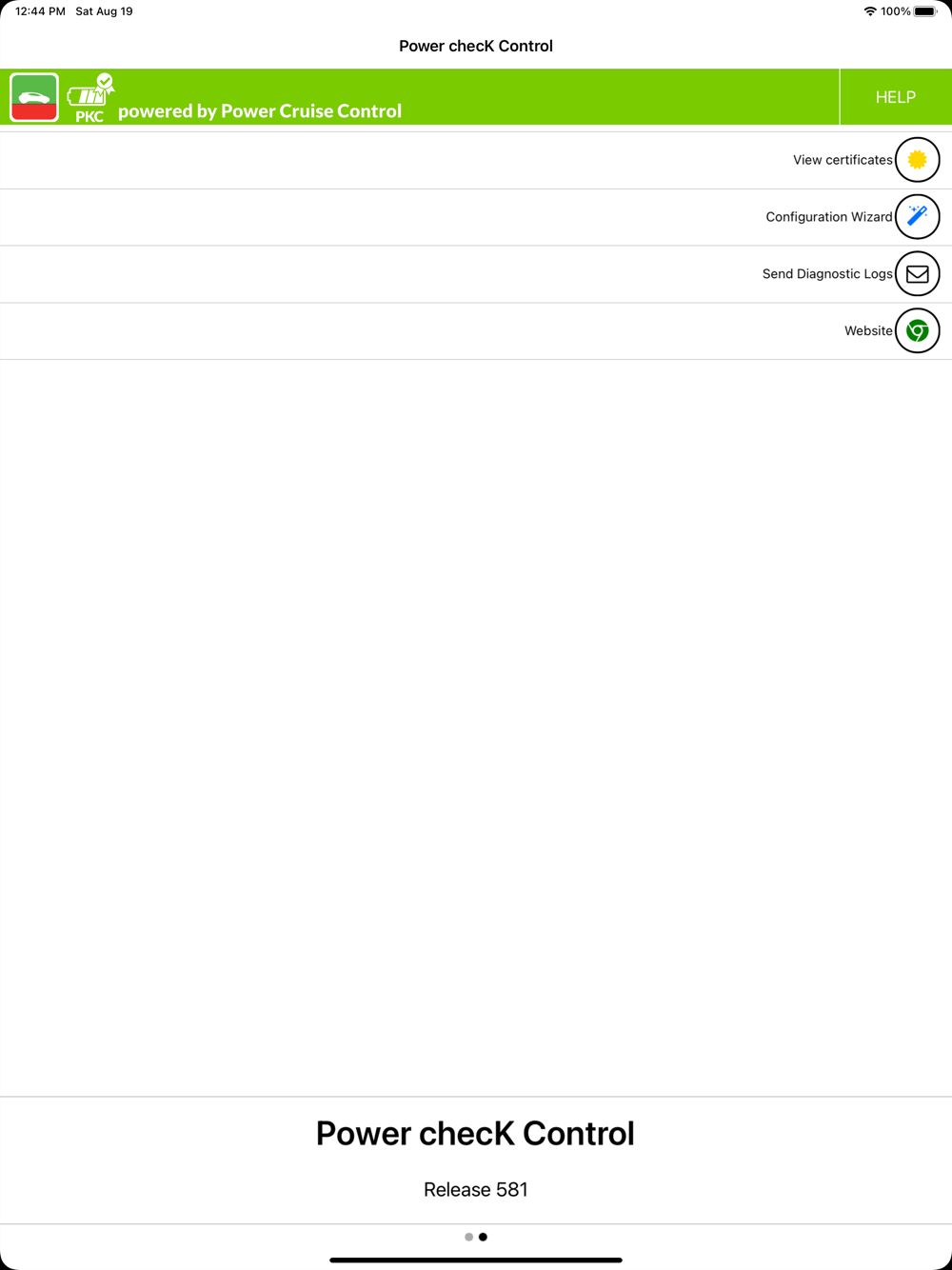
Task: Open the Website browser icon
Action: coord(917,331)
